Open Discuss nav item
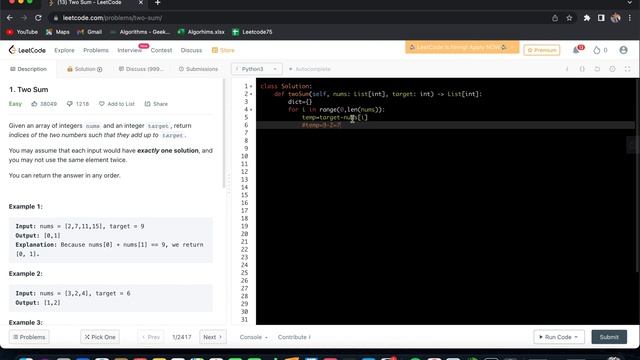This screenshot has width=640, height=360. (x=191, y=50)
